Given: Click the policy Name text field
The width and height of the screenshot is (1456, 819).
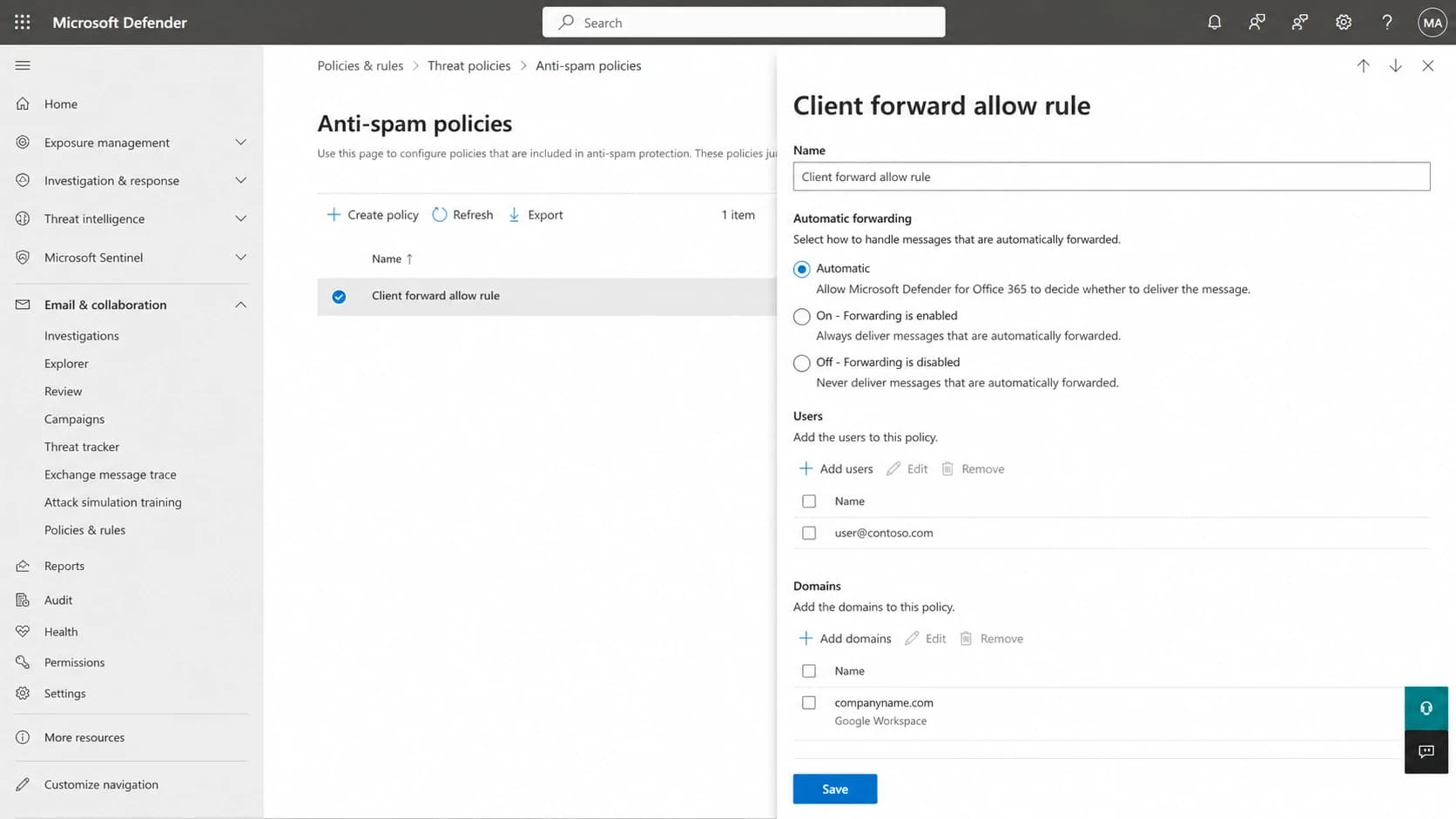Looking at the screenshot, I should coord(1111,177).
